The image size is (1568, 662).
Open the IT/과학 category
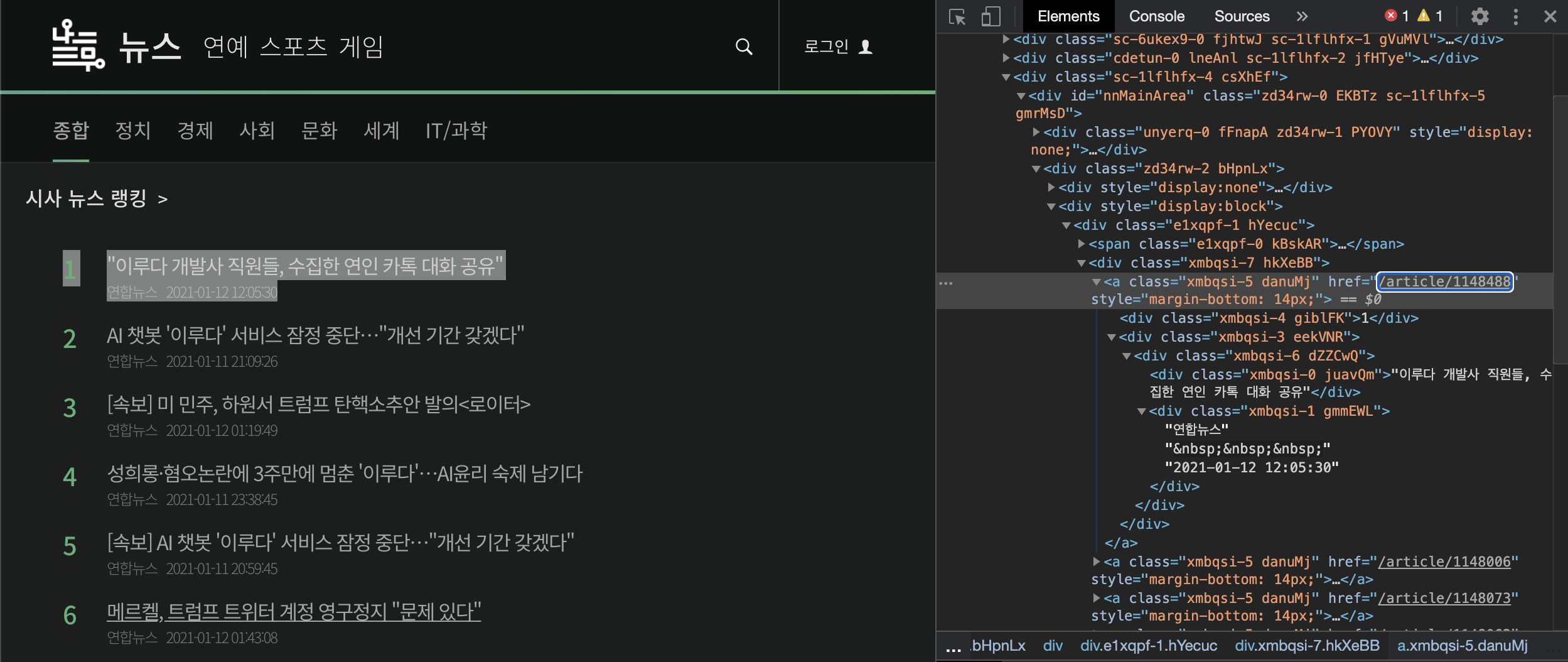[456, 131]
